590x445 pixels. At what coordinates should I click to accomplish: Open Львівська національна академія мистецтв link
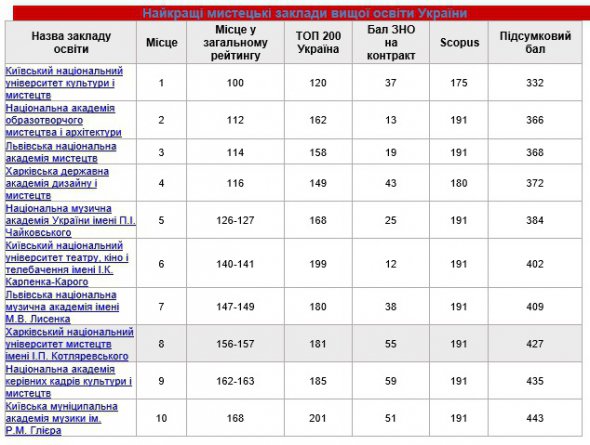tap(61, 152)
